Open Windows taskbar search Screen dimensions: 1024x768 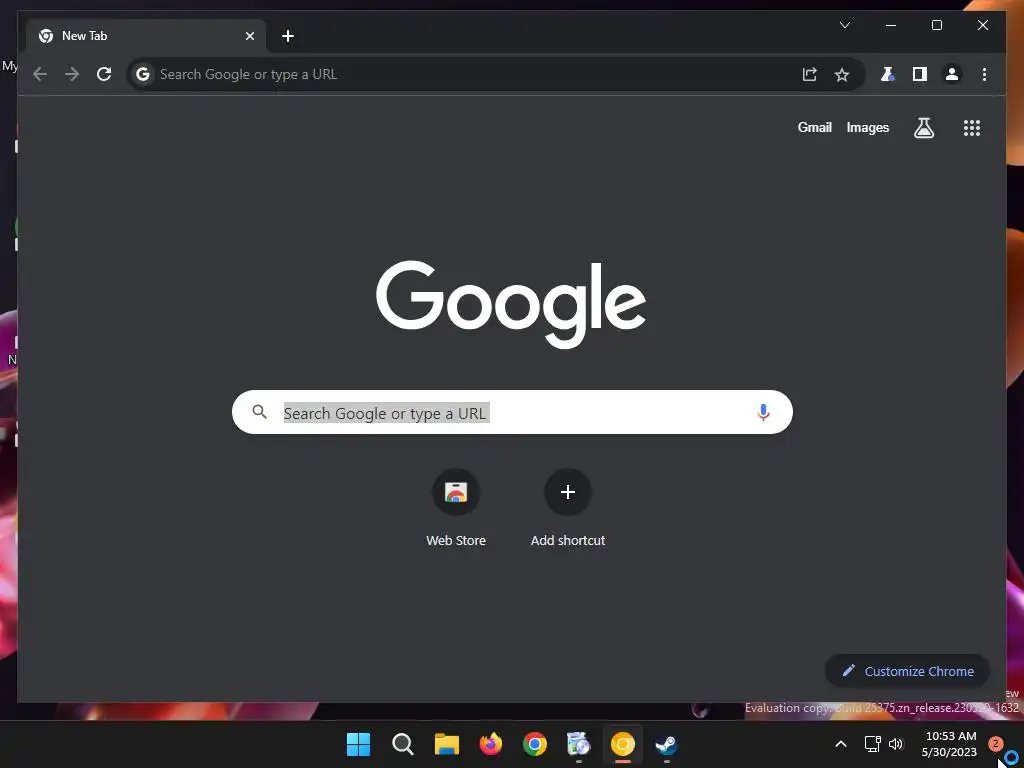(402, 744)
